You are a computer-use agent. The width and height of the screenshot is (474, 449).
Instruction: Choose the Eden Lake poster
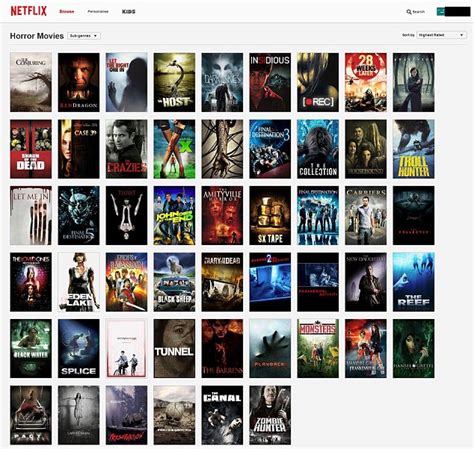click(79, 282)
